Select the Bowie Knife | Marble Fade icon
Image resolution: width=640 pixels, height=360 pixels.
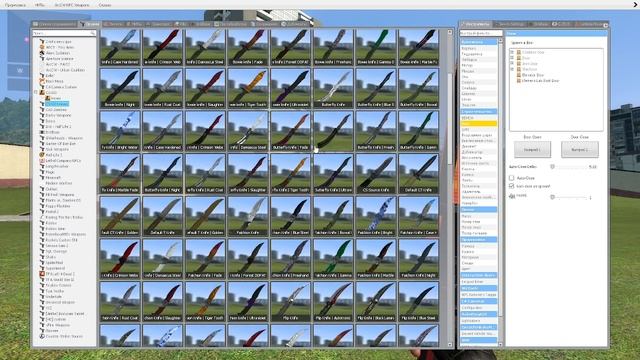[x=418, y=47]
